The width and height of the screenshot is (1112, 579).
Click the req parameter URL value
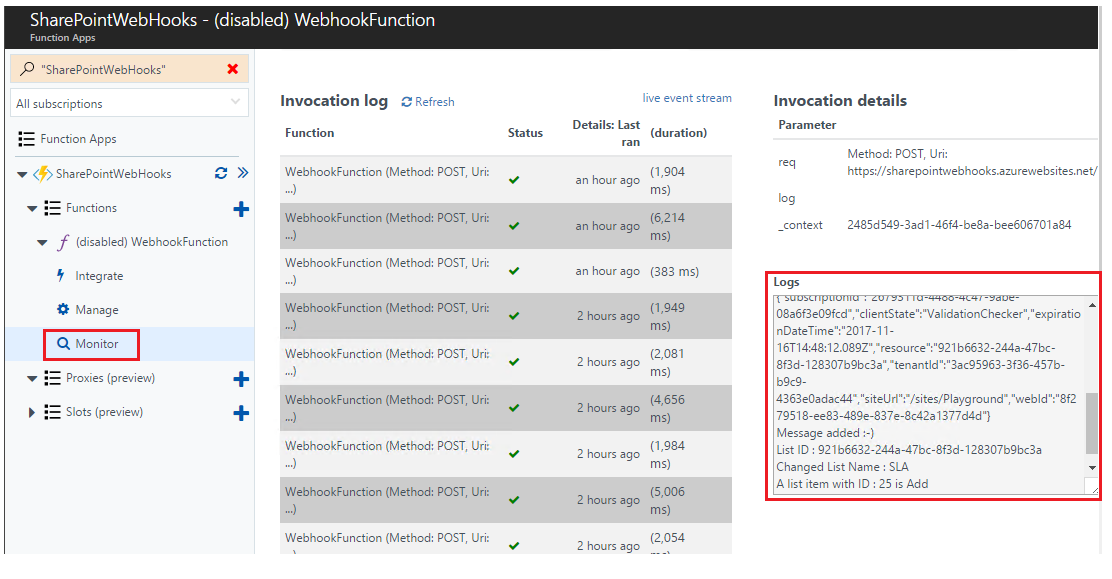point(972,162)
